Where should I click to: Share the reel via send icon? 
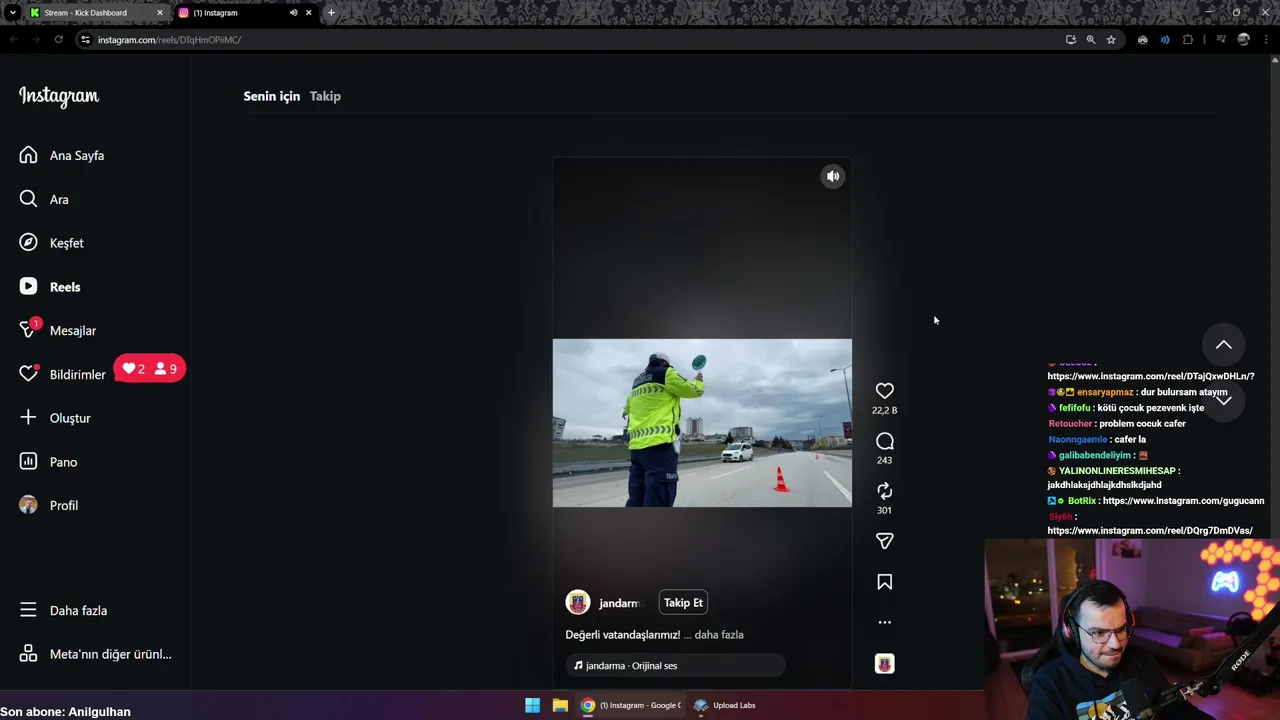pos(885,541)
